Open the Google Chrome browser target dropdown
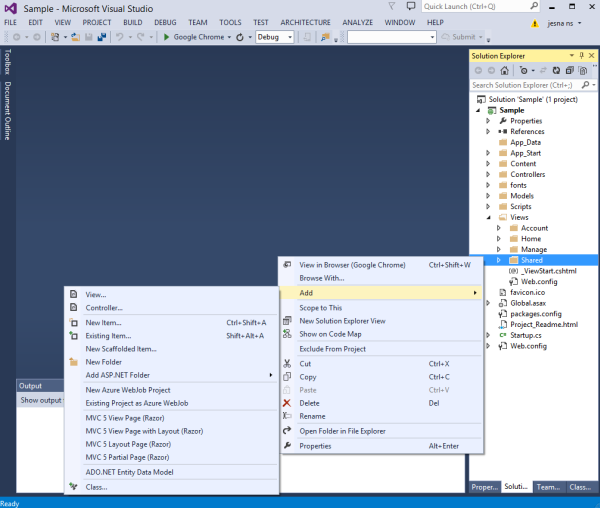600x508 pixels. [229, 37]
